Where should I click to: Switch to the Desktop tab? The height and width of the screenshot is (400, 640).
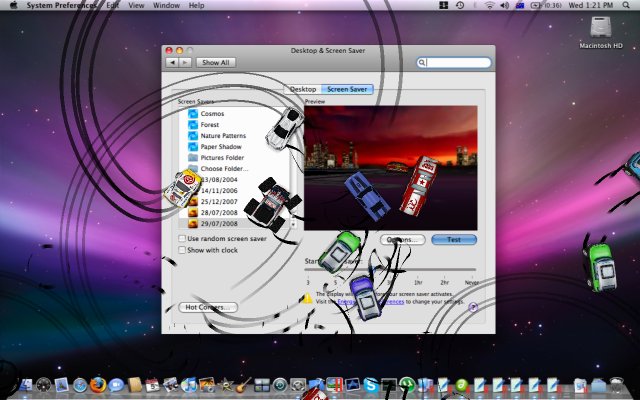303,89
